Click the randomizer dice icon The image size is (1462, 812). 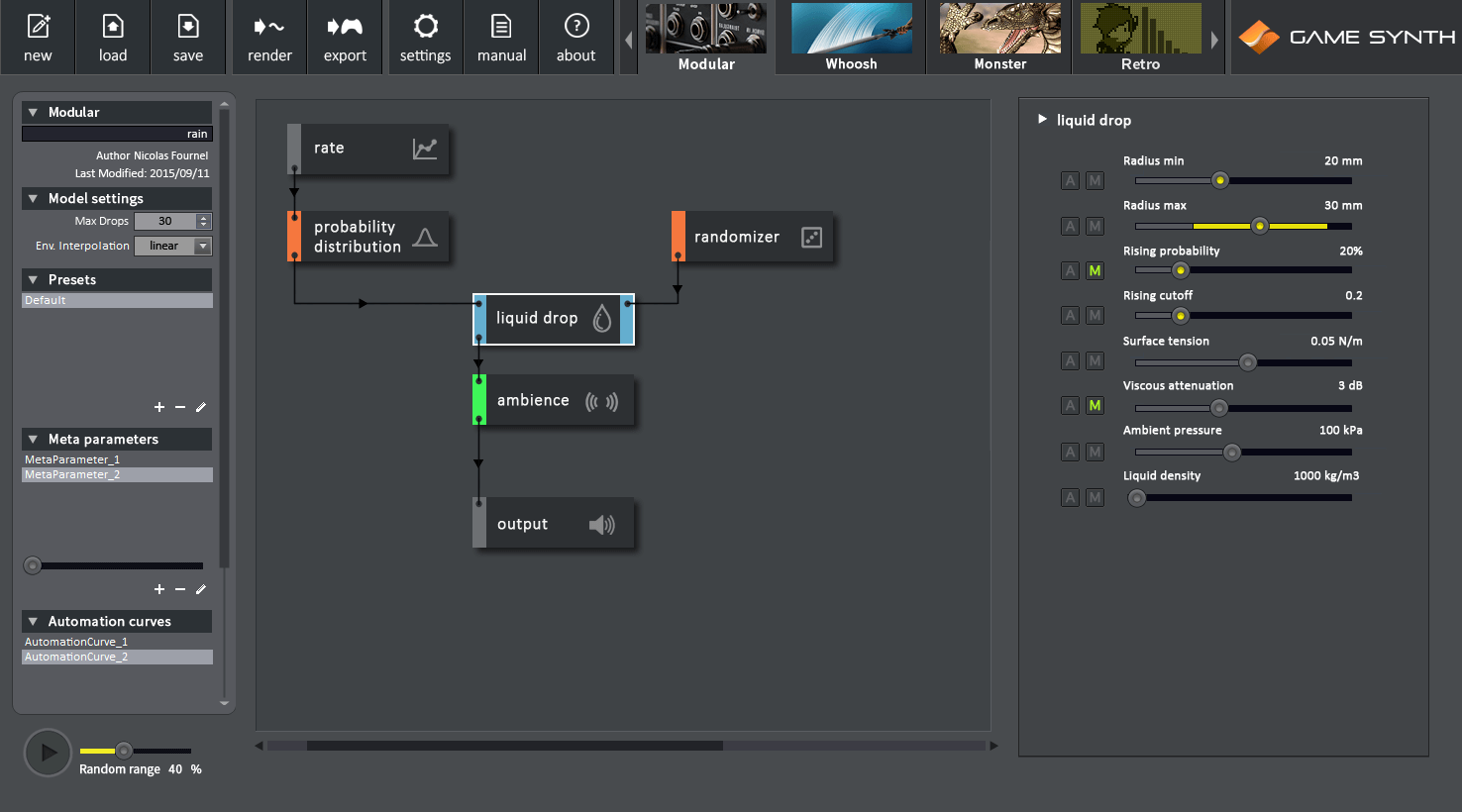coord(809,236)
